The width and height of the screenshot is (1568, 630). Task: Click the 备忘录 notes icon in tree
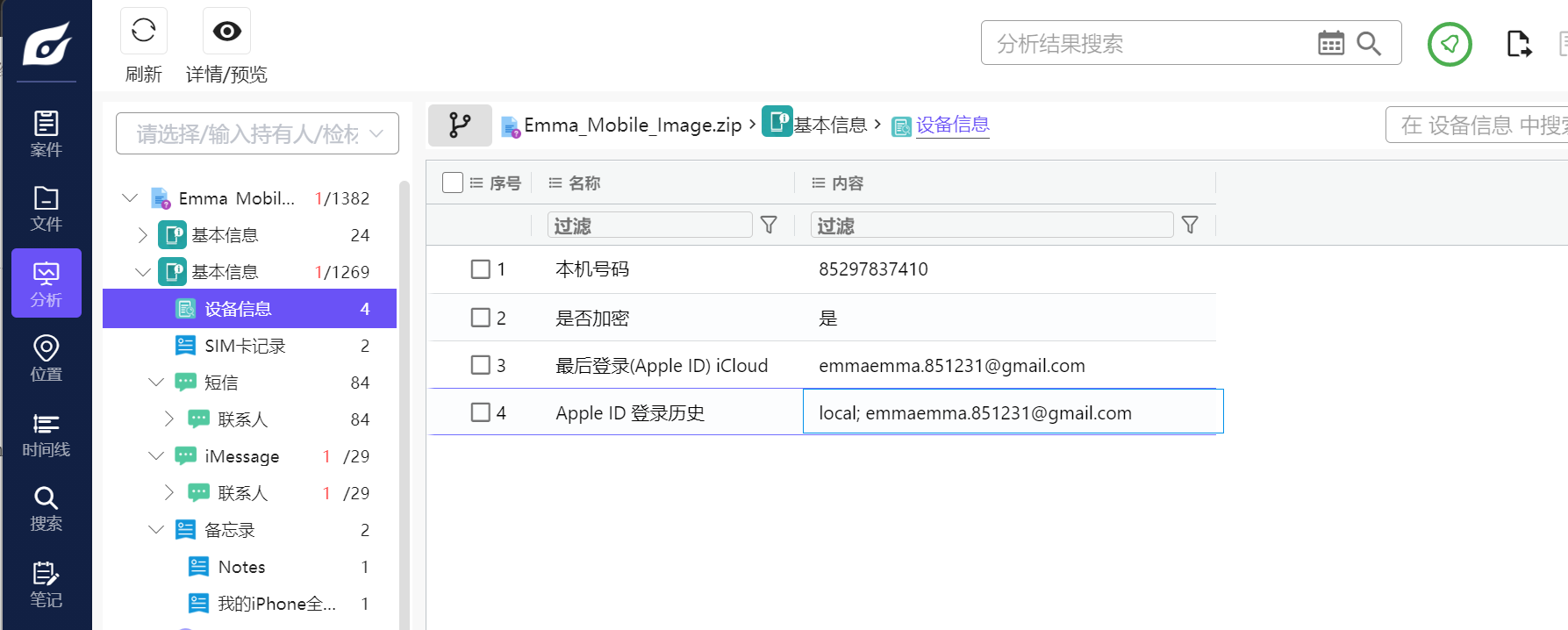pos(185,530)
